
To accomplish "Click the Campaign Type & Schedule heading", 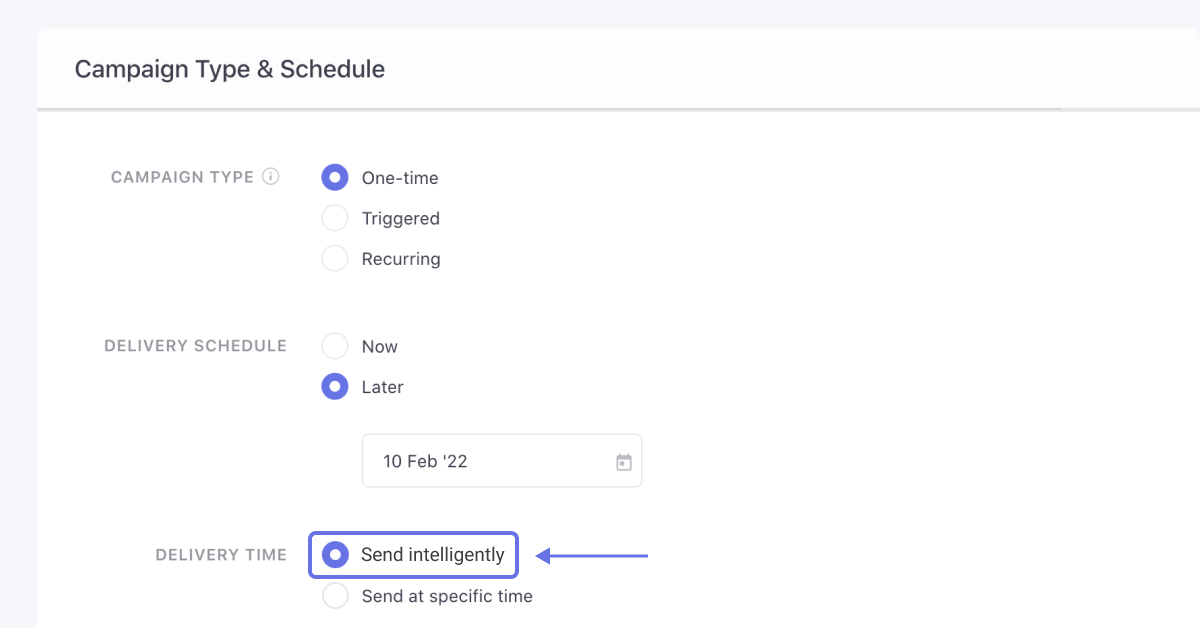I will point(230,69).
